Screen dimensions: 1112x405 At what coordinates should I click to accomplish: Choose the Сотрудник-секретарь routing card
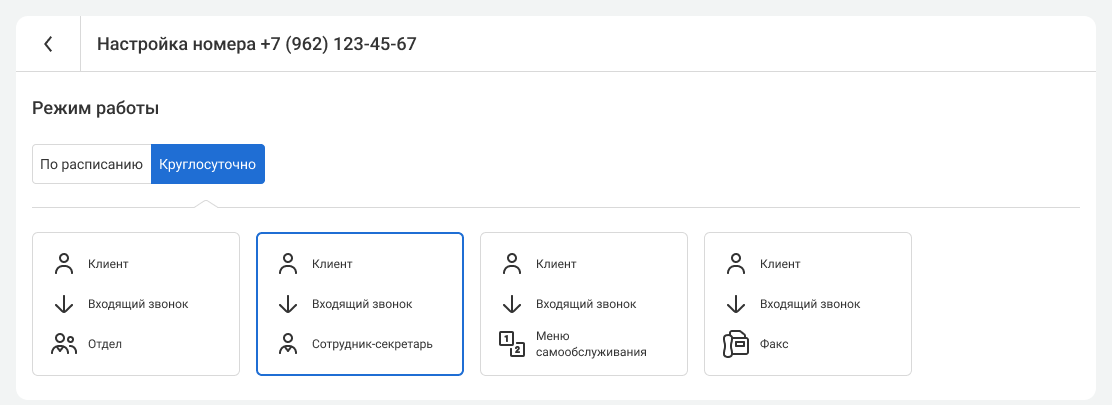[360, 304]
